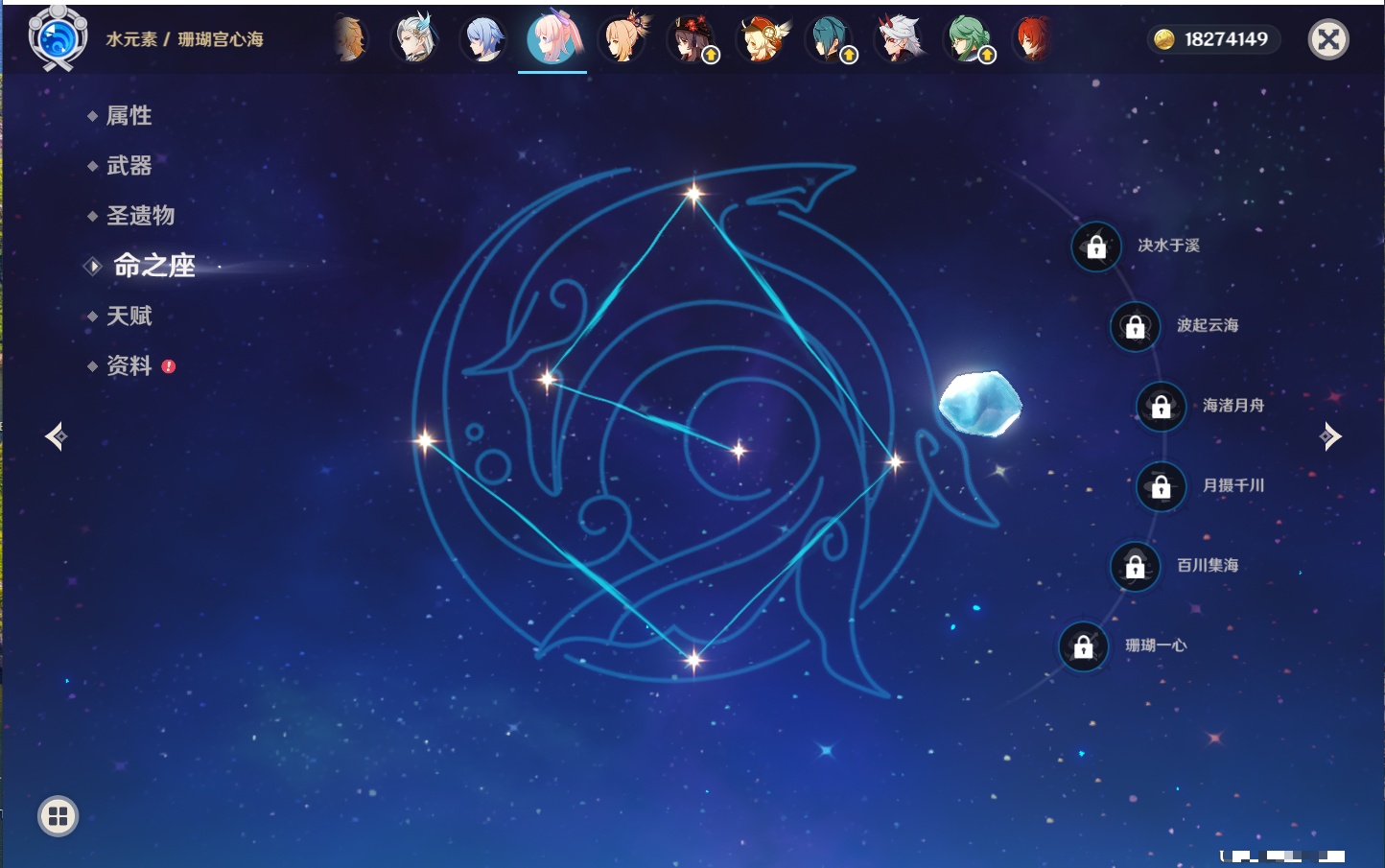Switch to previous character with left arrow

(56, 436)
